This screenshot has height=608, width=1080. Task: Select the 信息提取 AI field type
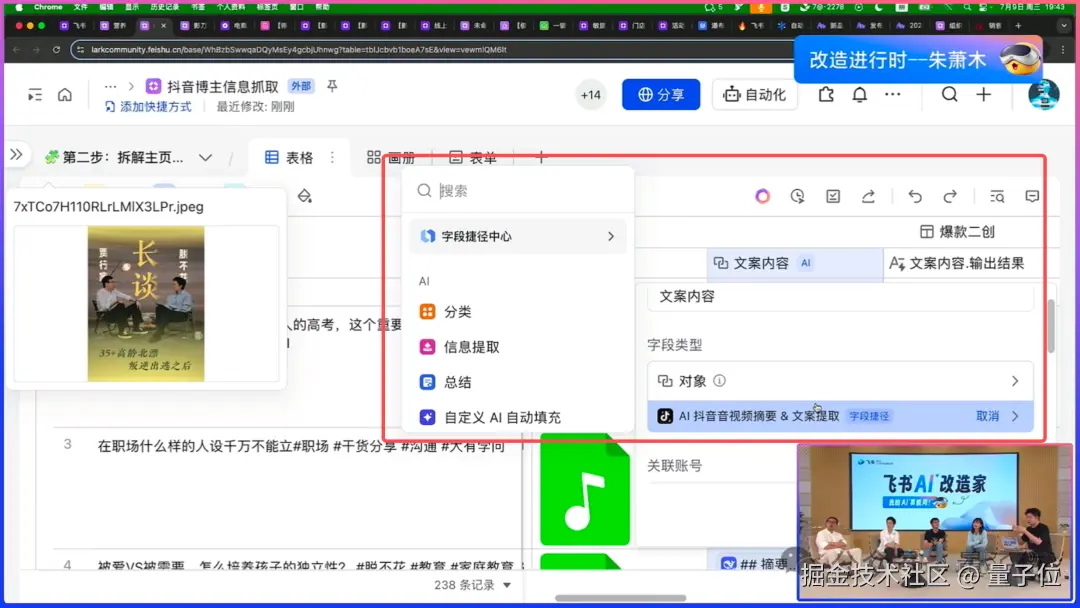[x=518, y=346]
